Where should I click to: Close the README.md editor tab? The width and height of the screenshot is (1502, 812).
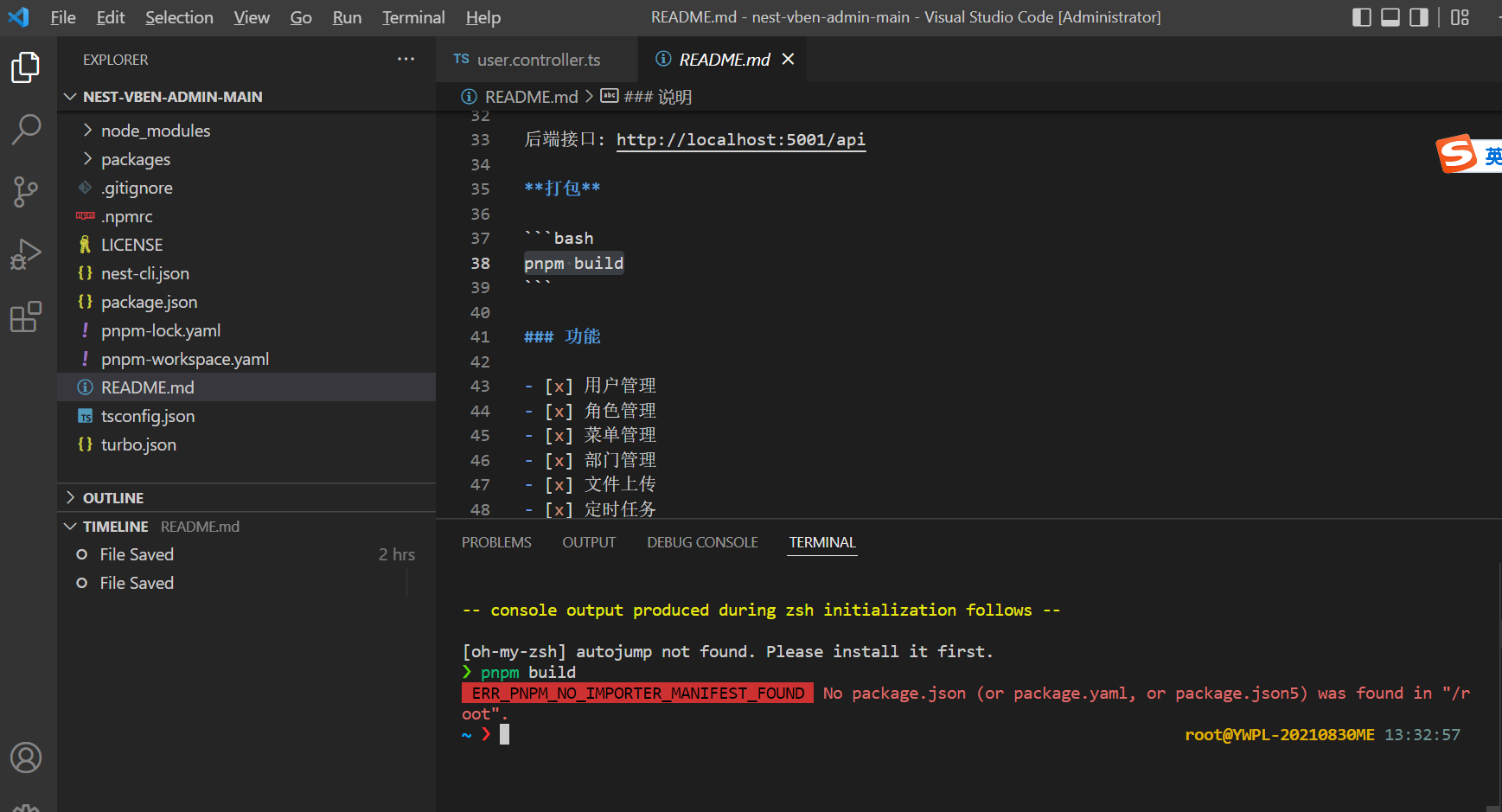788,59
